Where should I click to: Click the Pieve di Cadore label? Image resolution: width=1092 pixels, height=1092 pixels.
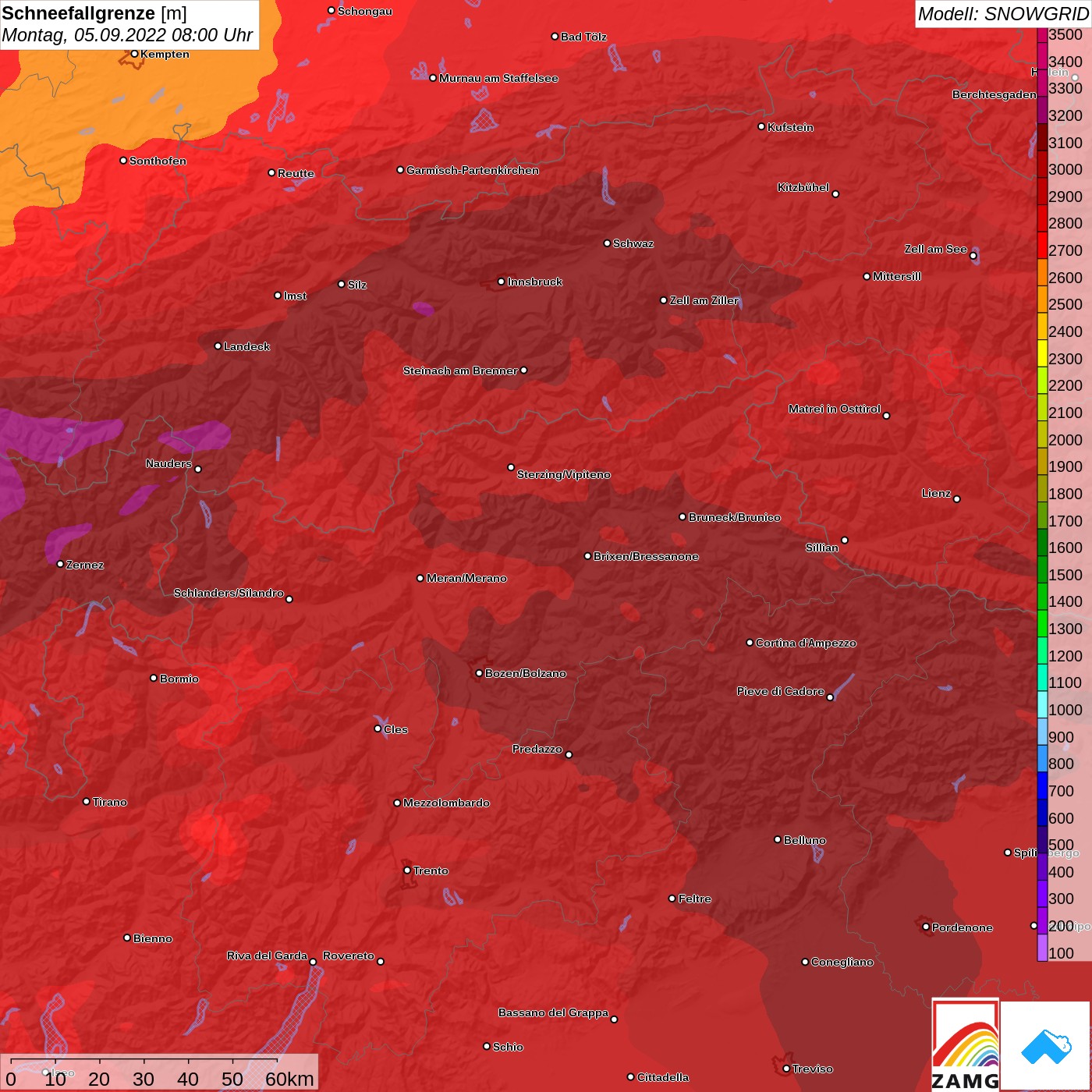point(781,691)
